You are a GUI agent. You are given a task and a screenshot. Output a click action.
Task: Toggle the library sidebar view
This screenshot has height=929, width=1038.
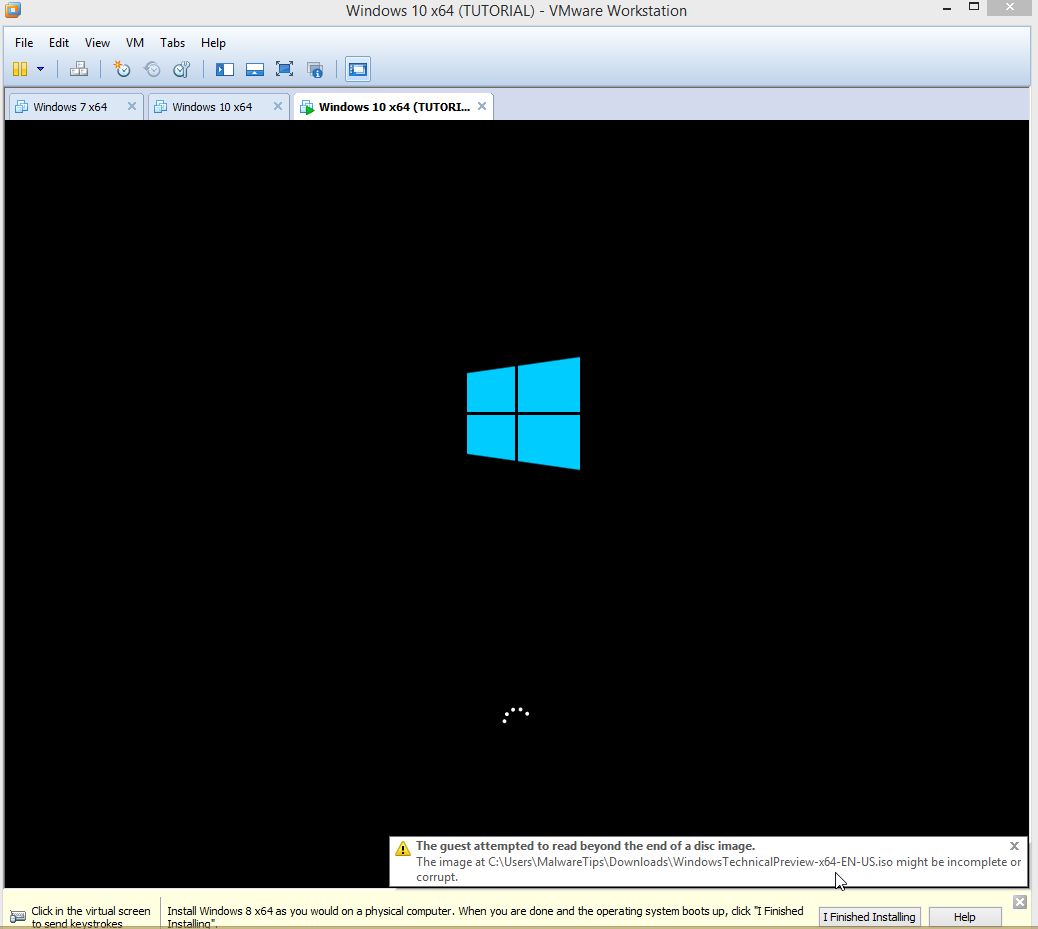point(224,69)
